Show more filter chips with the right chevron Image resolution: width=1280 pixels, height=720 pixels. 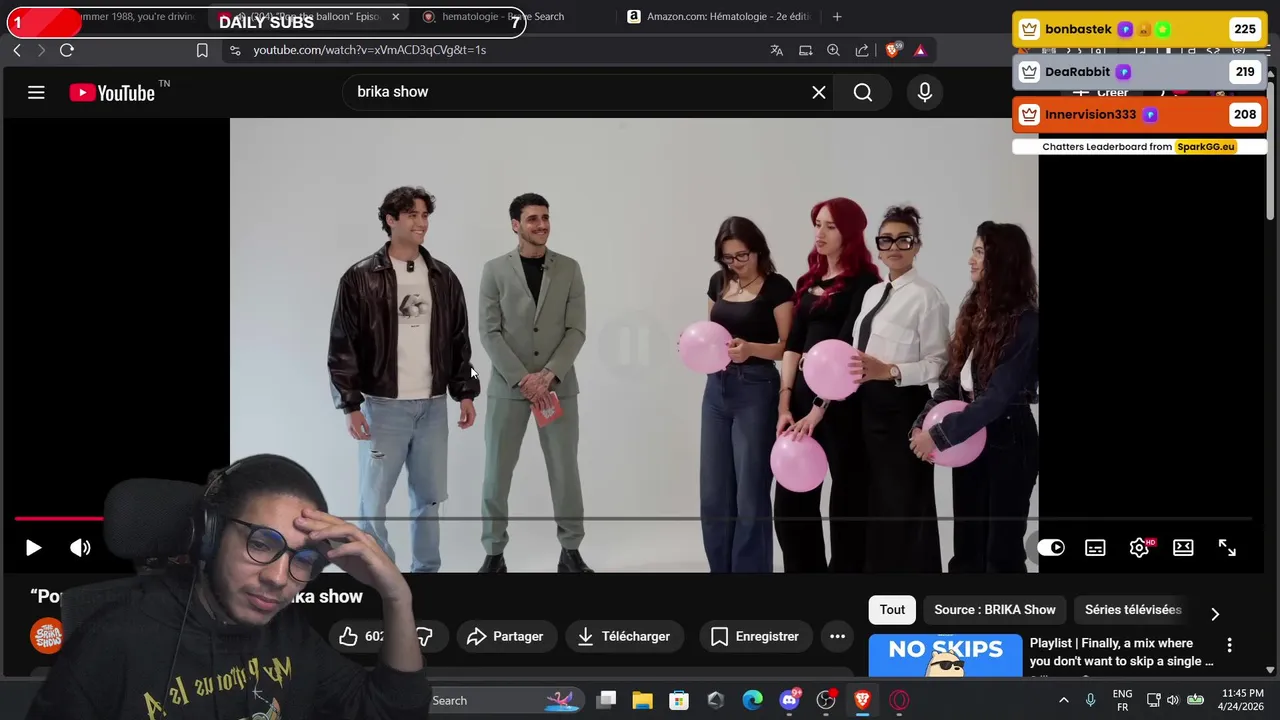(x=1215, y=614)
